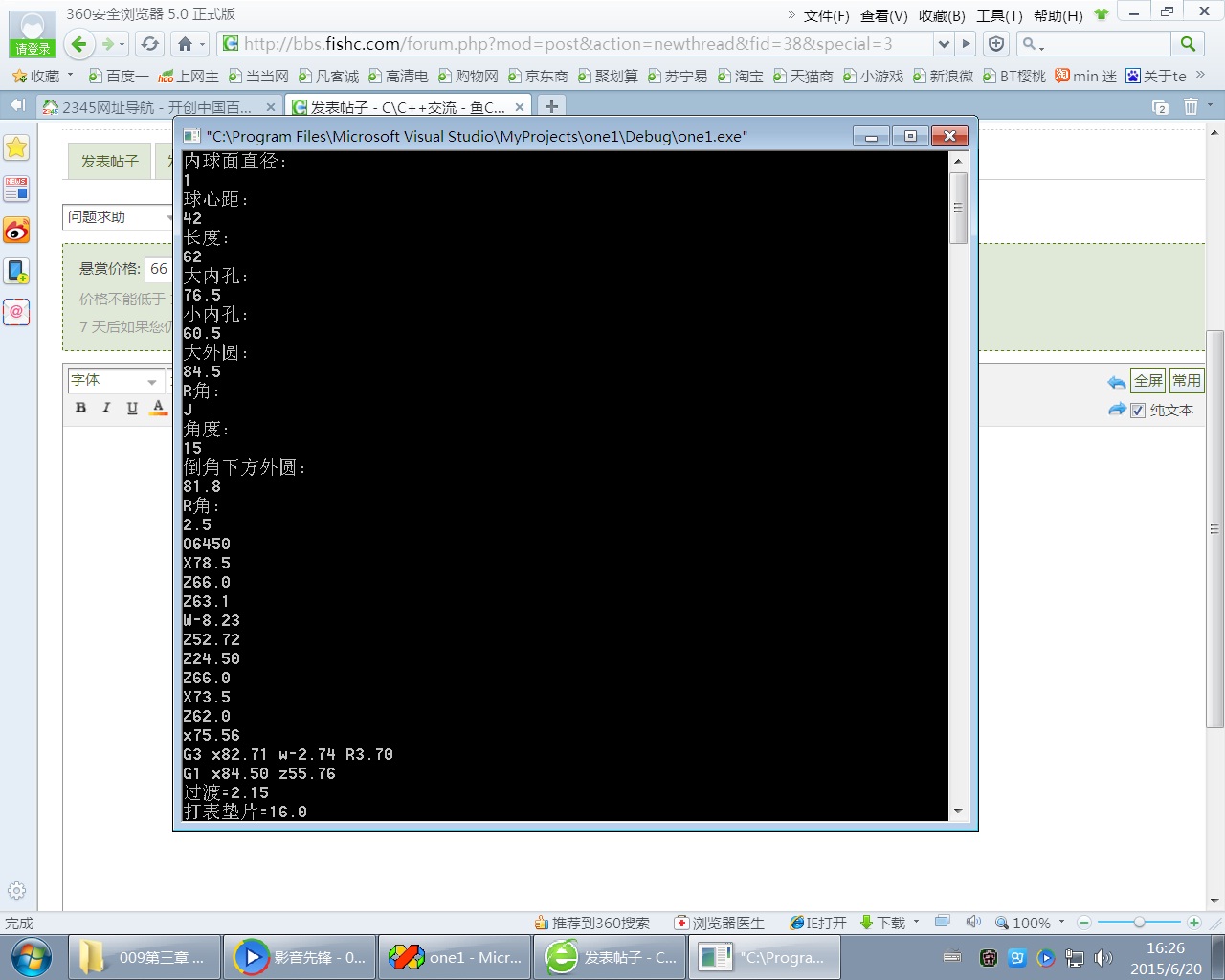
Task: Open the 查看(V) menu
Action: tap(883, 15)
